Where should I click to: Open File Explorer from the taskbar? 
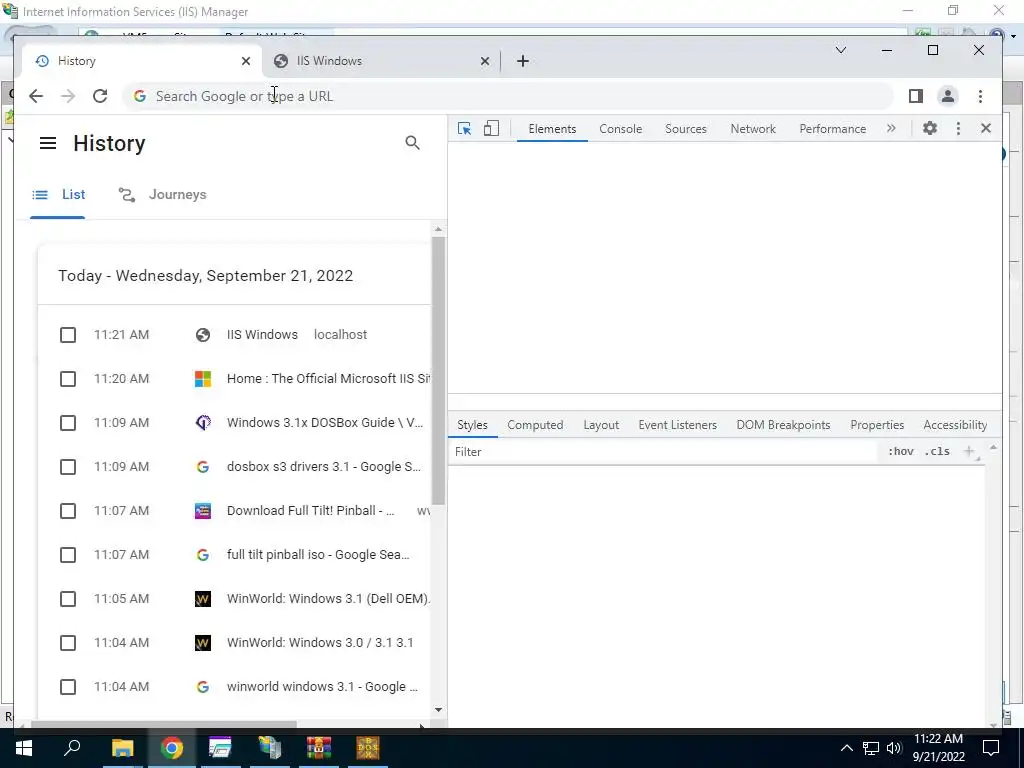(122, 748)
